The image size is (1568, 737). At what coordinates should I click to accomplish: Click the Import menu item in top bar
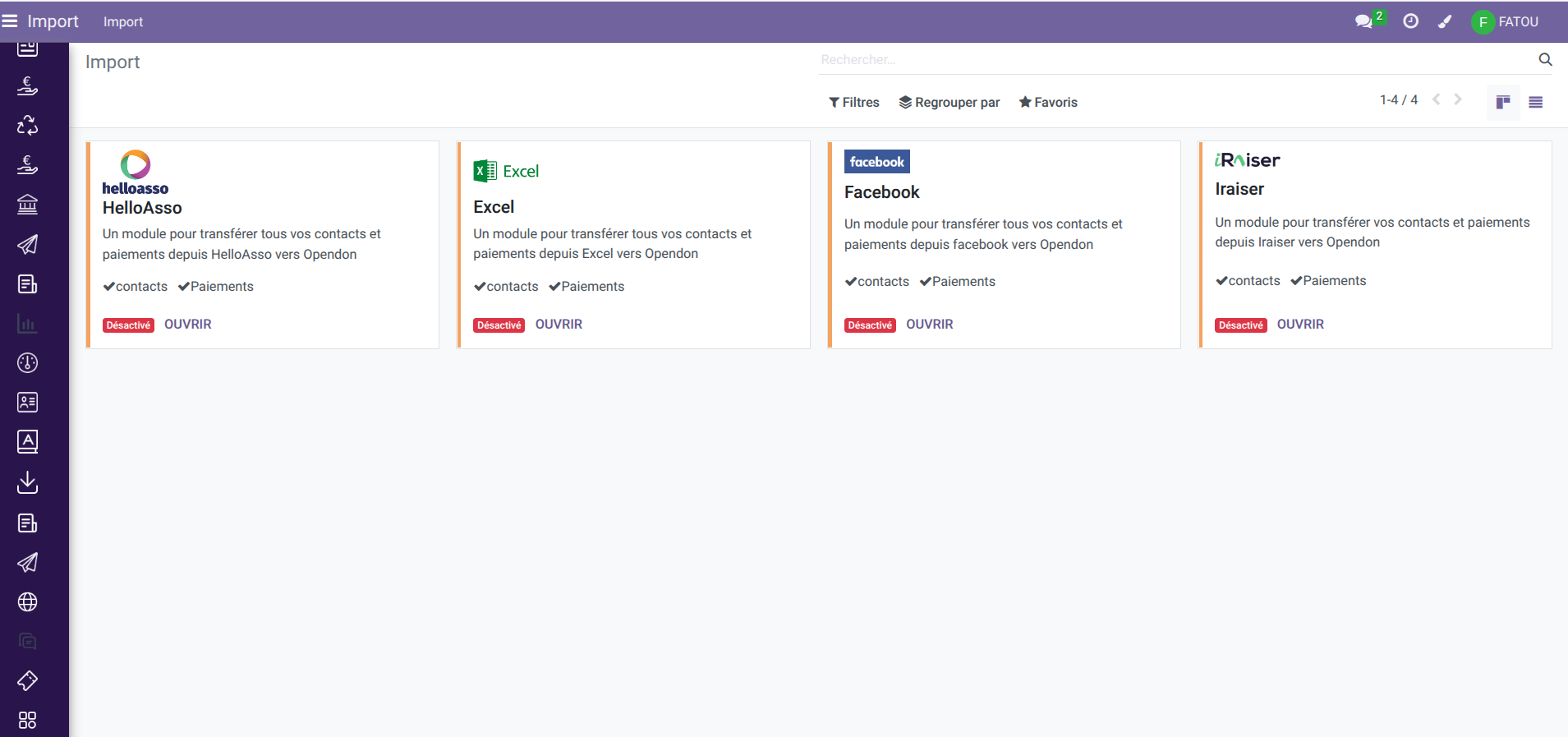[123, 22]
